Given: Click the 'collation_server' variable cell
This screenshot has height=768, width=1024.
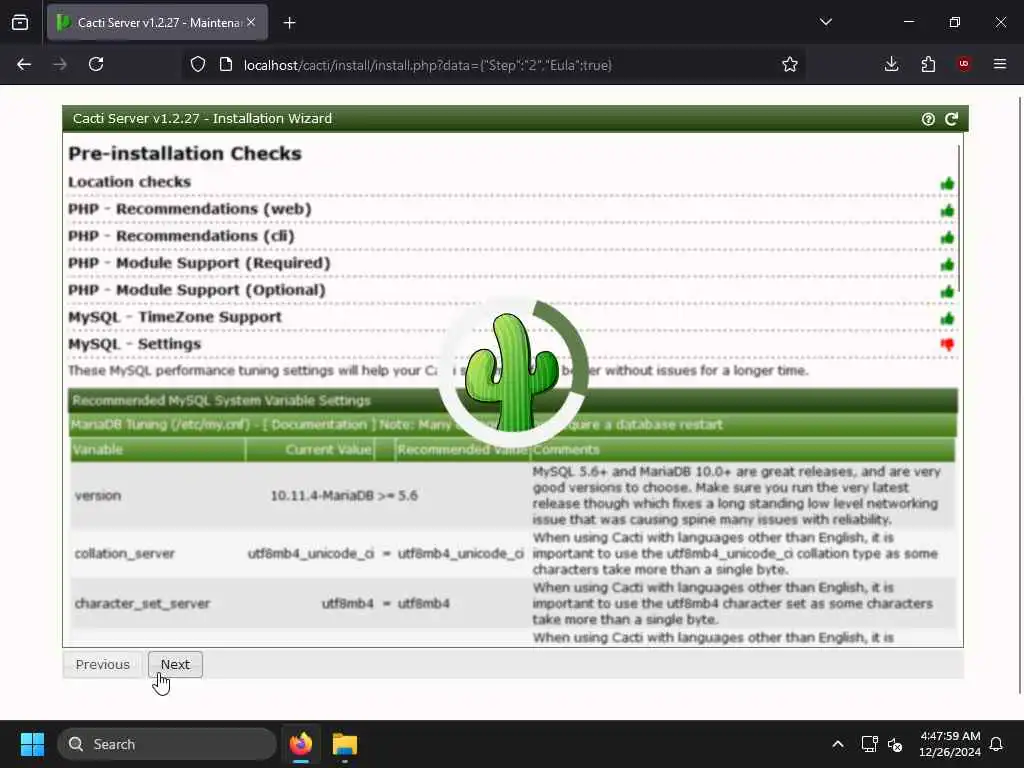Looking at the screenshot, I should (x=124, y=554).
